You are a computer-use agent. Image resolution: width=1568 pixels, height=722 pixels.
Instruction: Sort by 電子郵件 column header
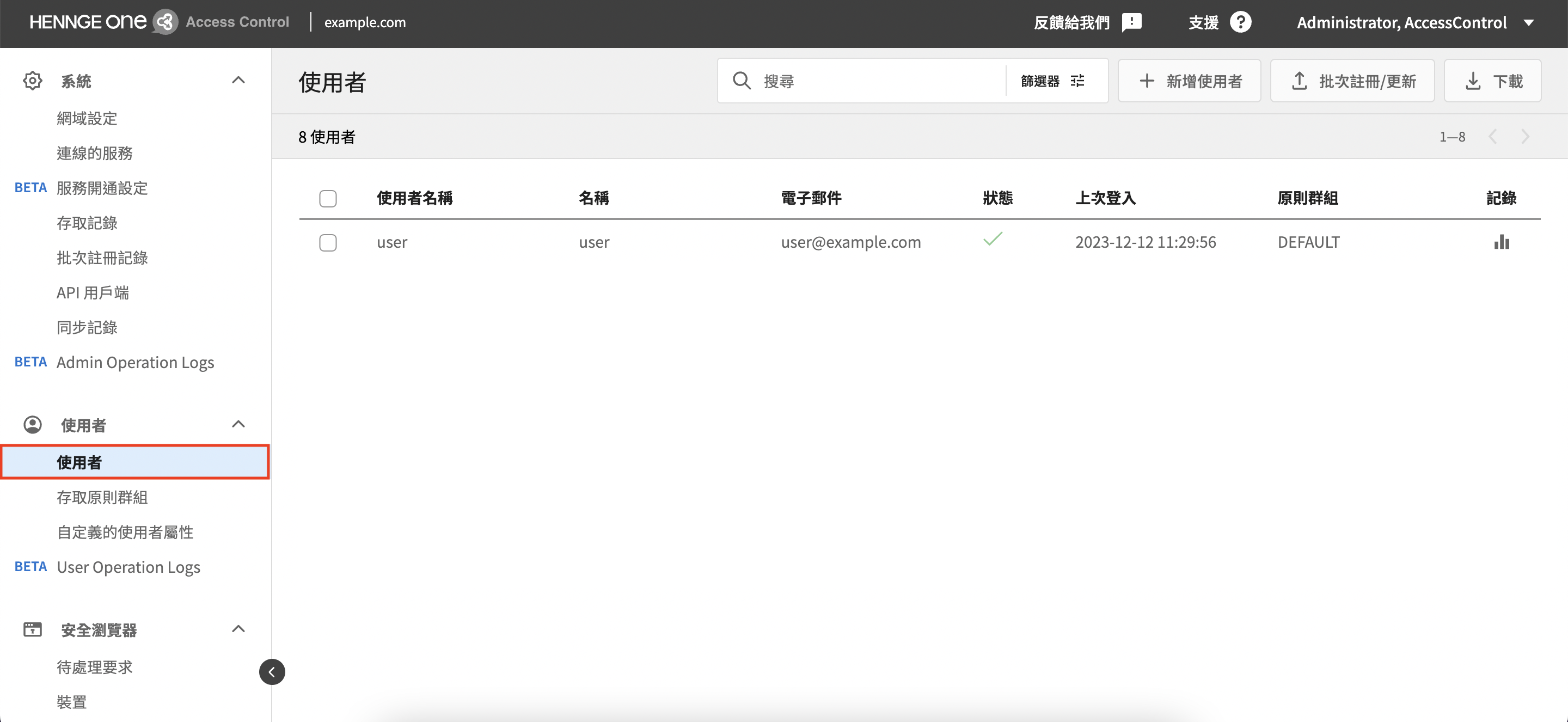pos(811,198)
